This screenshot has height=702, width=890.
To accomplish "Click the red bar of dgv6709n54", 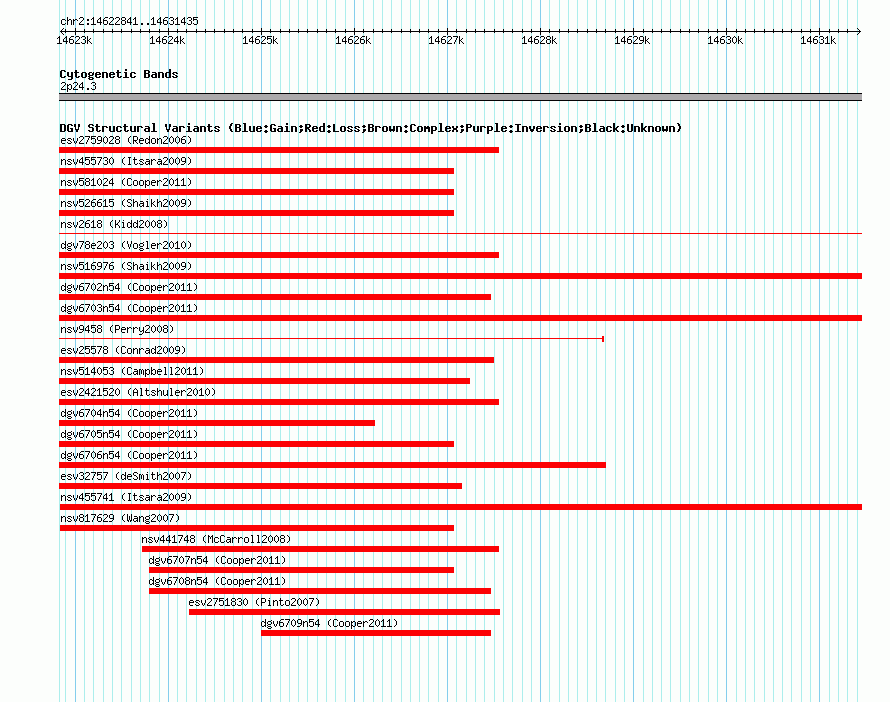I will [376, 633].
